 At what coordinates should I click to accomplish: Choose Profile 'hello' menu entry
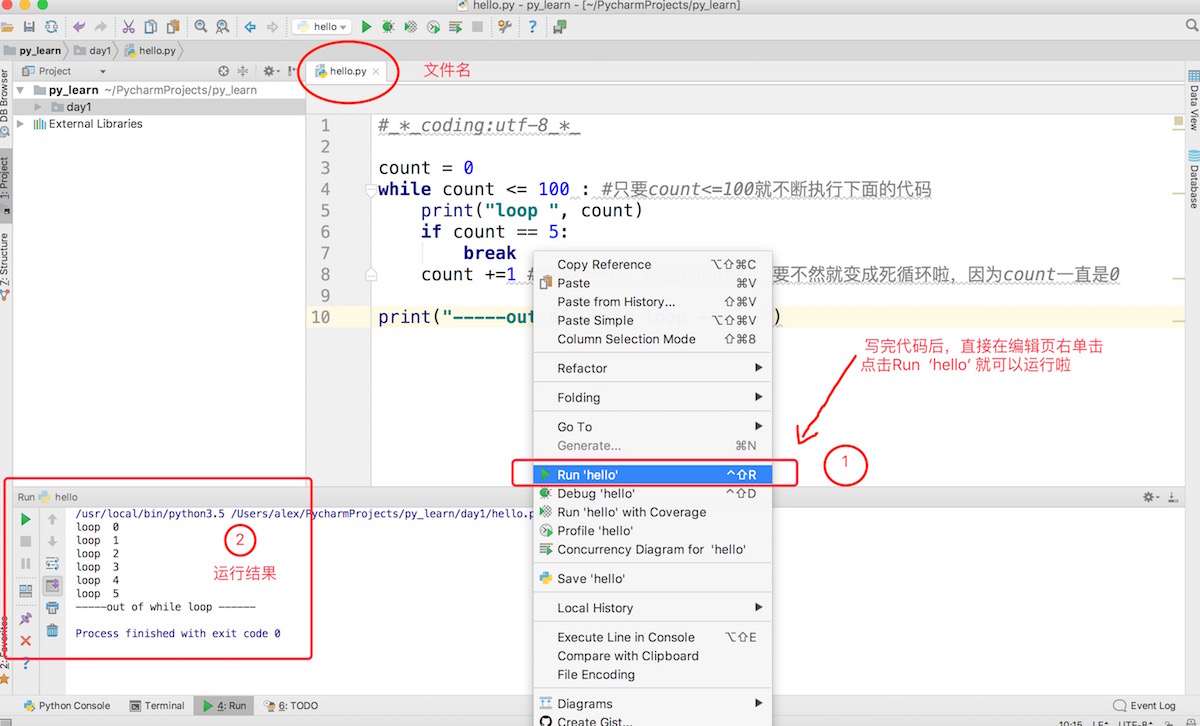coord(653,531)
